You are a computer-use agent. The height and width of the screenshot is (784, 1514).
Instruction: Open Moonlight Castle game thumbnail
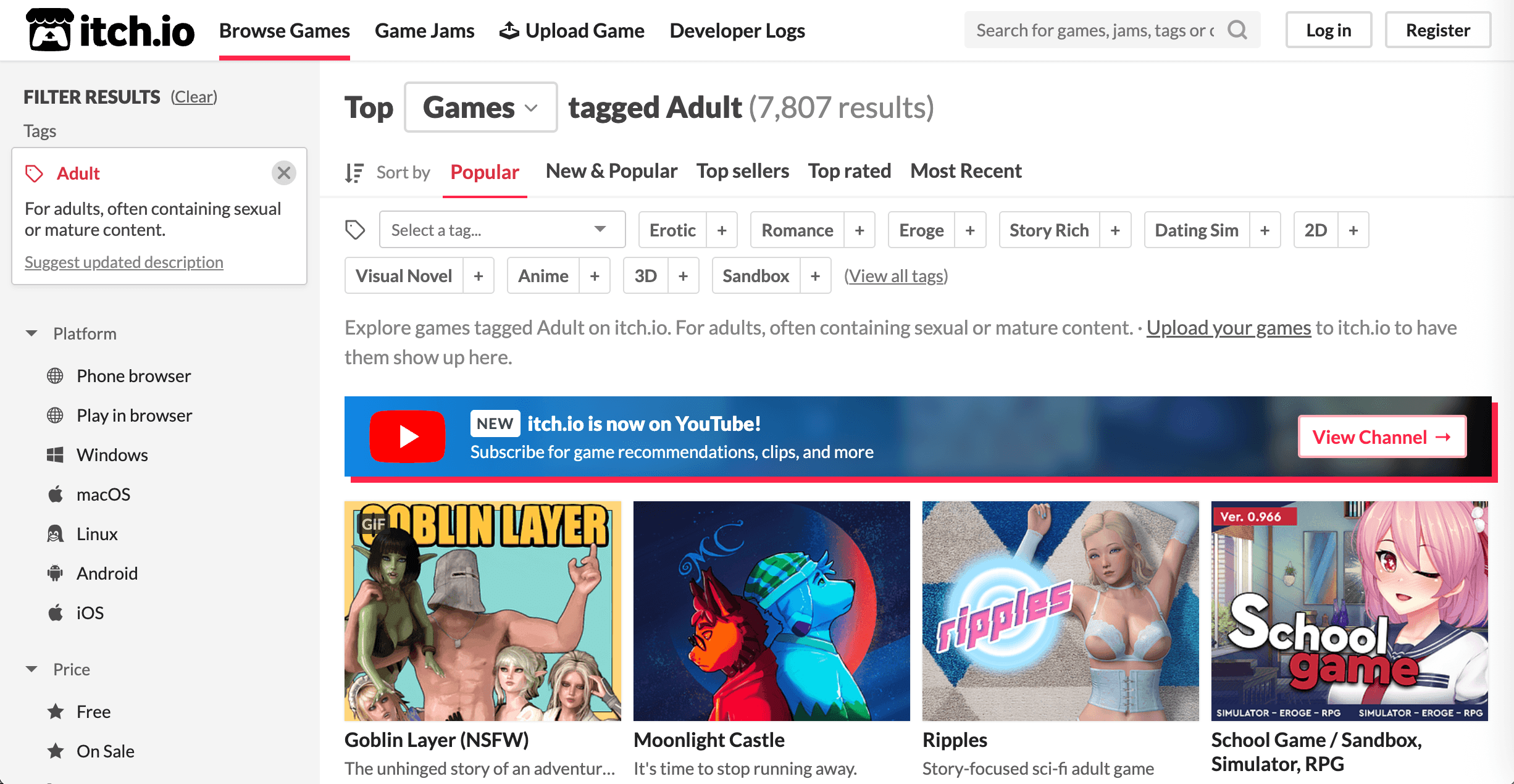[771, 611]
